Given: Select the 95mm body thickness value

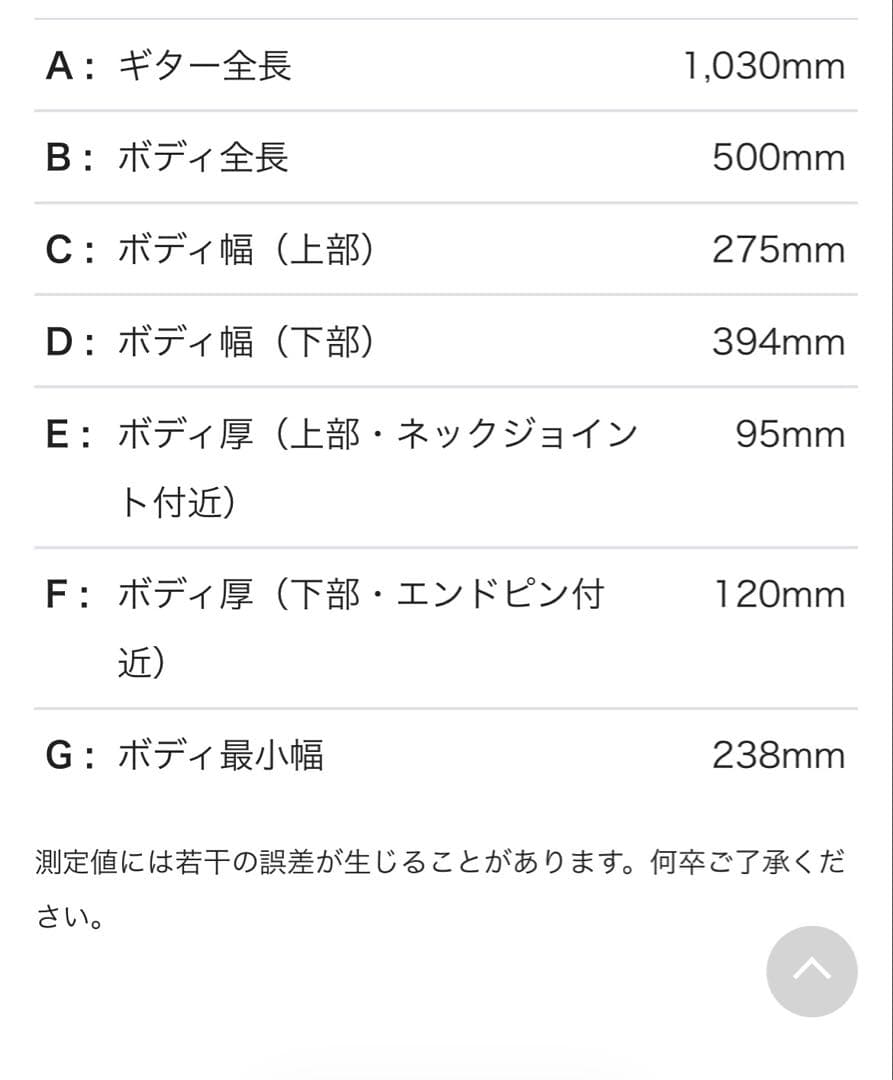Looking at the screenshot, I should (x=790, y=435).
